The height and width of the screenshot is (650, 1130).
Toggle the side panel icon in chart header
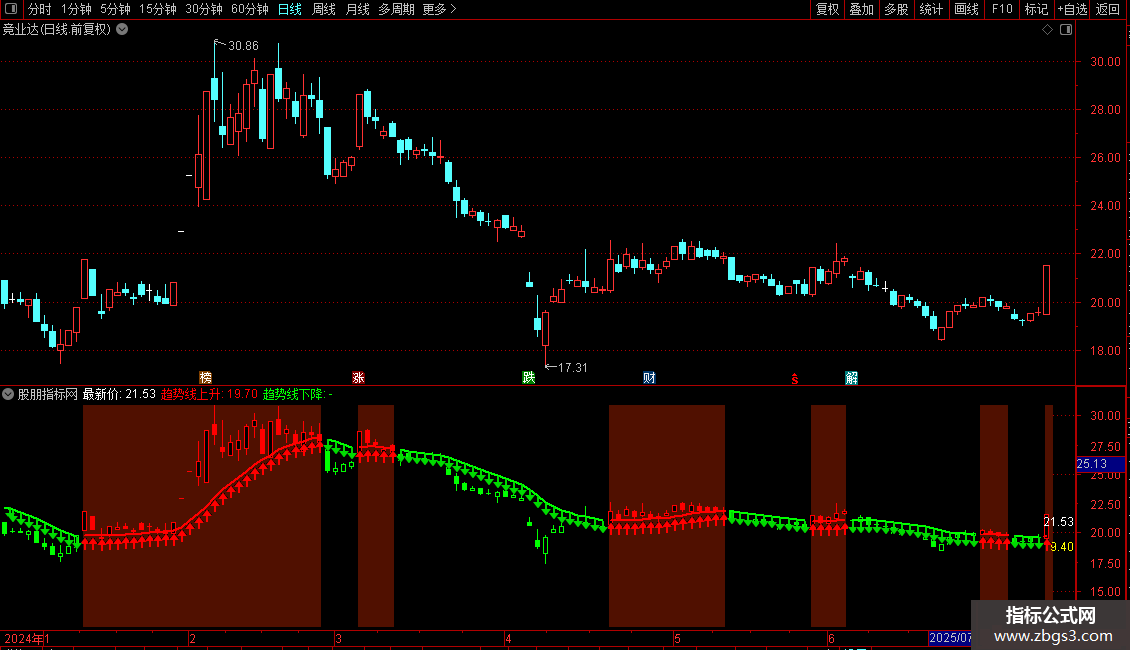[1066, 30]
